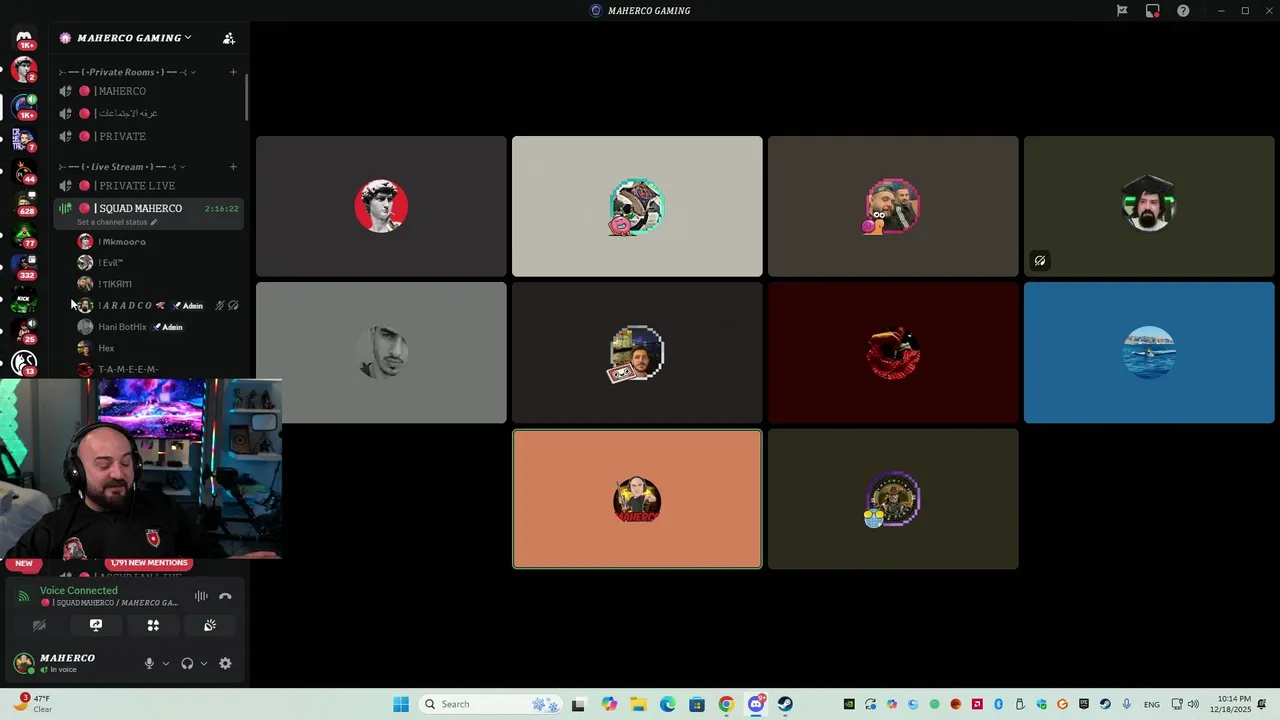Viewport: 1280px width, 720px height.
Task: Open the help question mark icon
Action: [1183, 11]
